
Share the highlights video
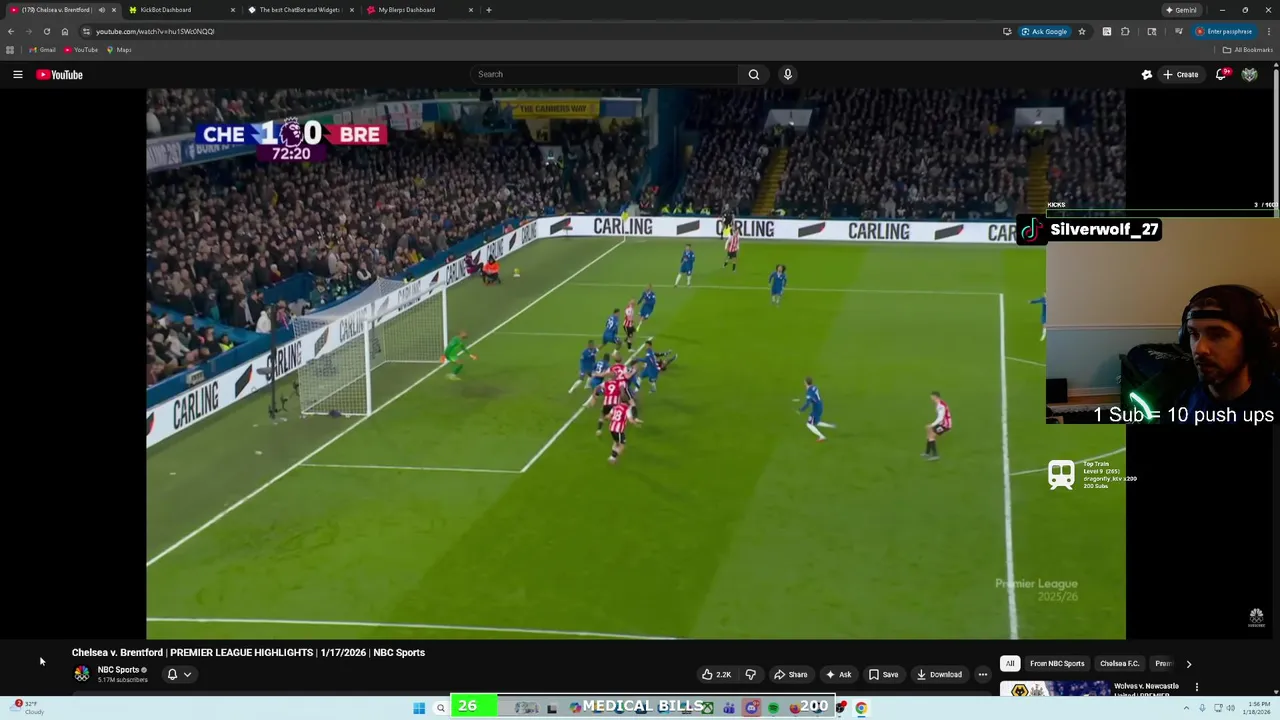click(x=791, y=674)
